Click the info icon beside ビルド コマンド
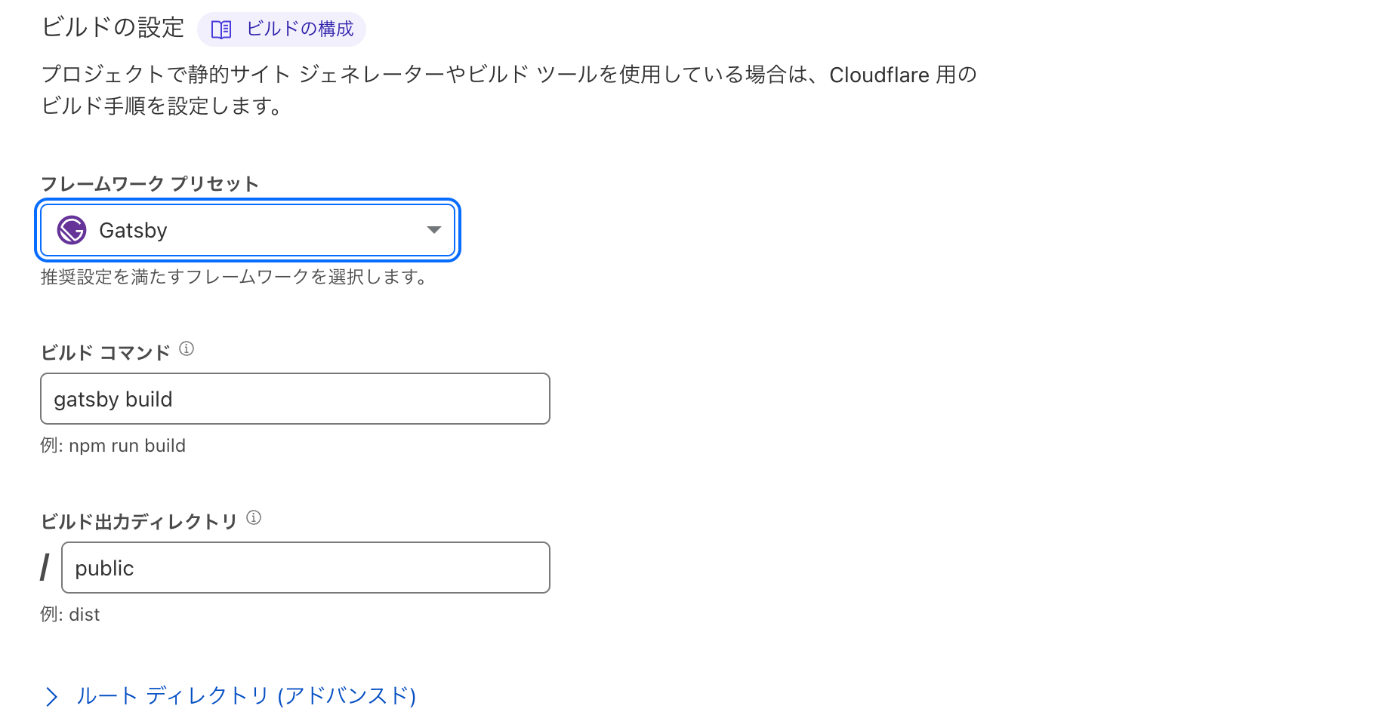1400x718 pixels. pyautogui.click(x=186, y=349)
